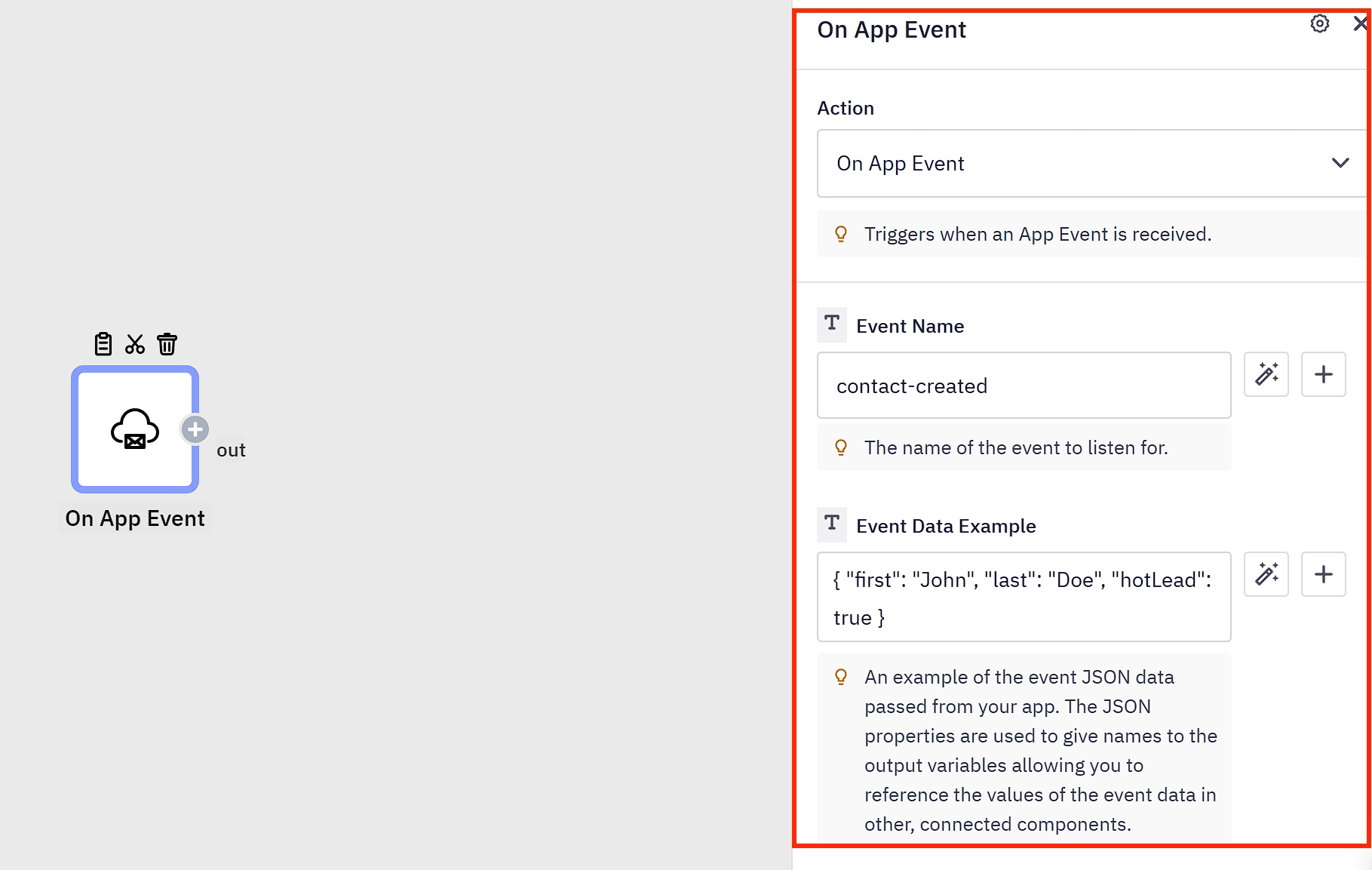
Task: Select the On App Event cloud node
Action: [134, 429]
